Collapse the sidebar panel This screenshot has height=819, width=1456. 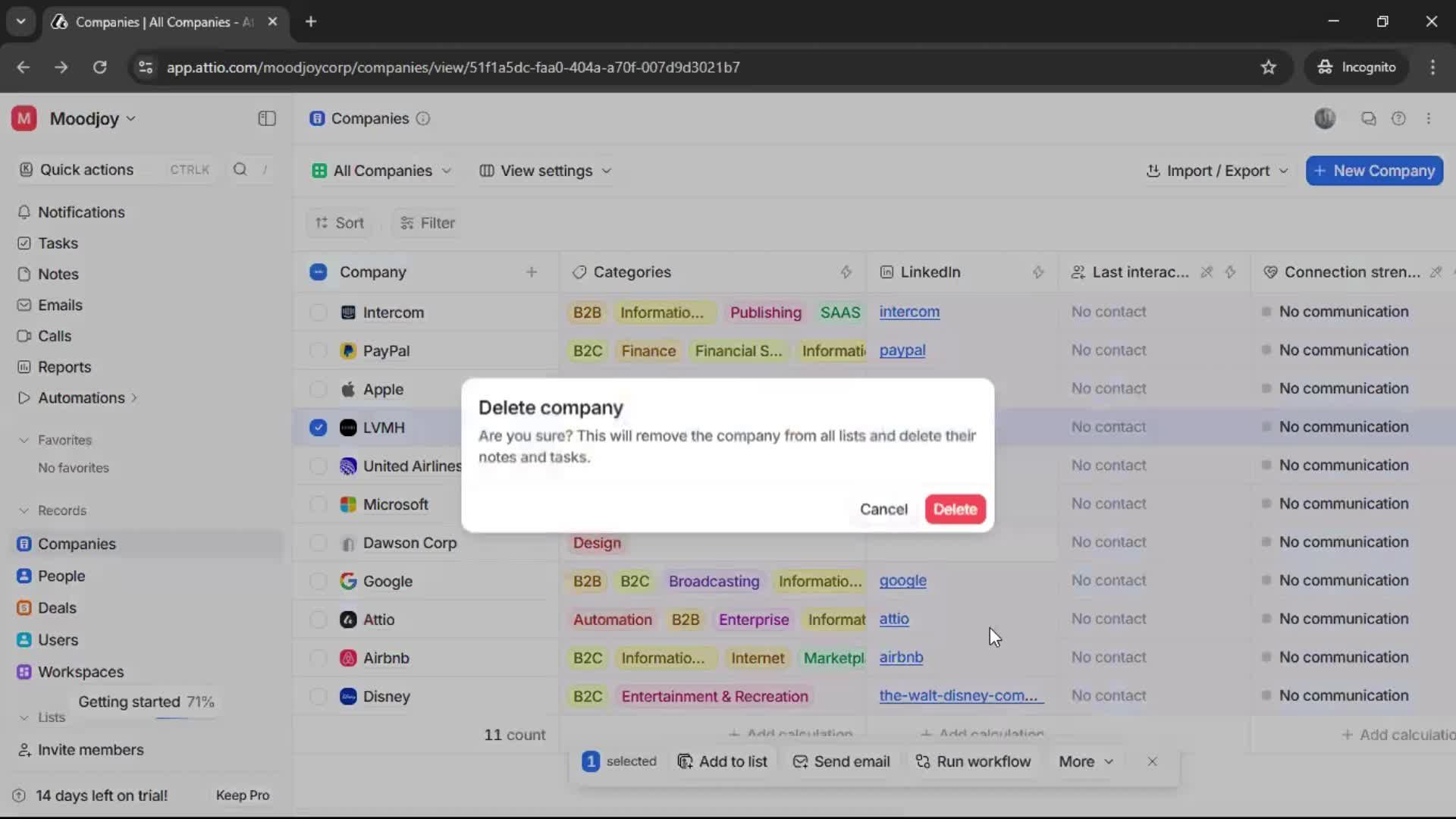(x=266, y=119)
